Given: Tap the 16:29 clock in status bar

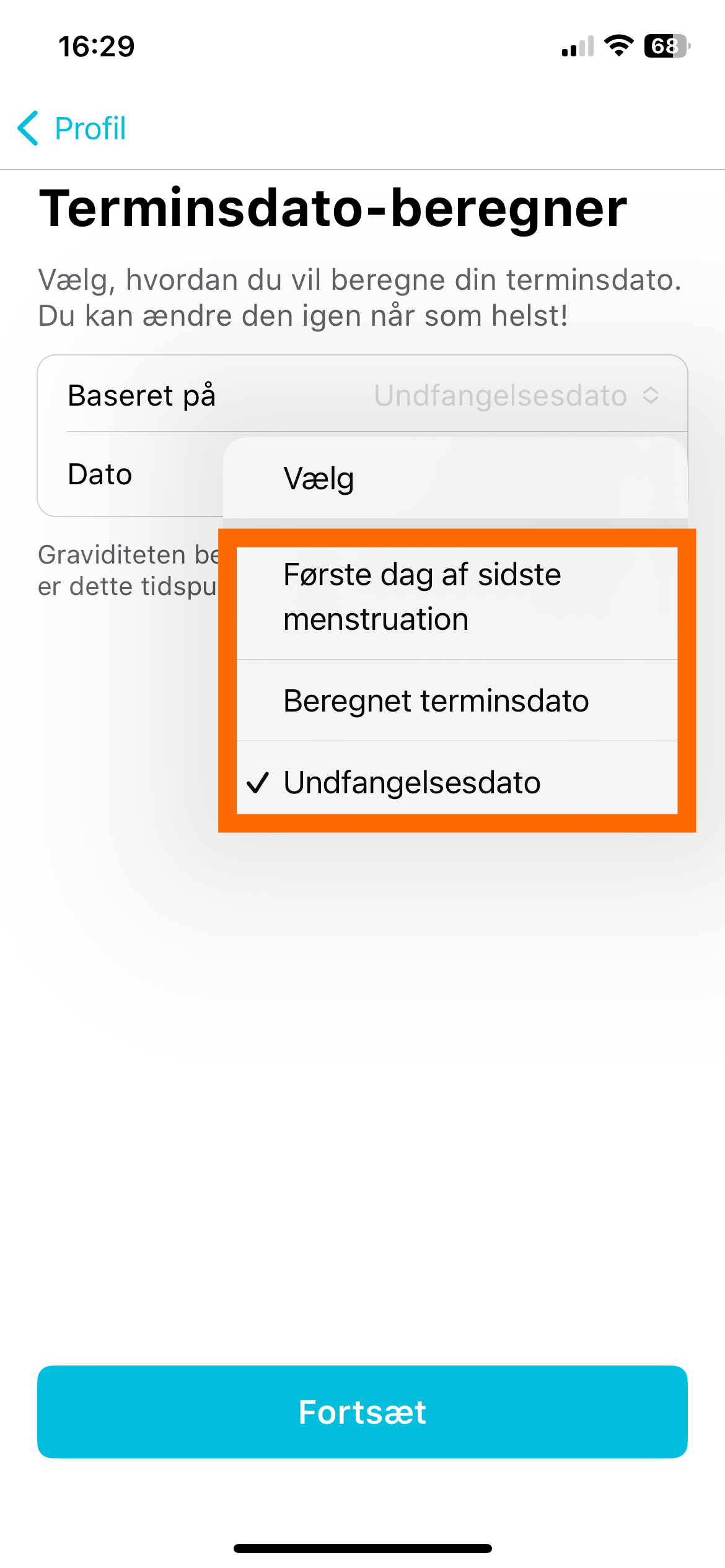Looking at the screenshot, I should coord(96,46).
